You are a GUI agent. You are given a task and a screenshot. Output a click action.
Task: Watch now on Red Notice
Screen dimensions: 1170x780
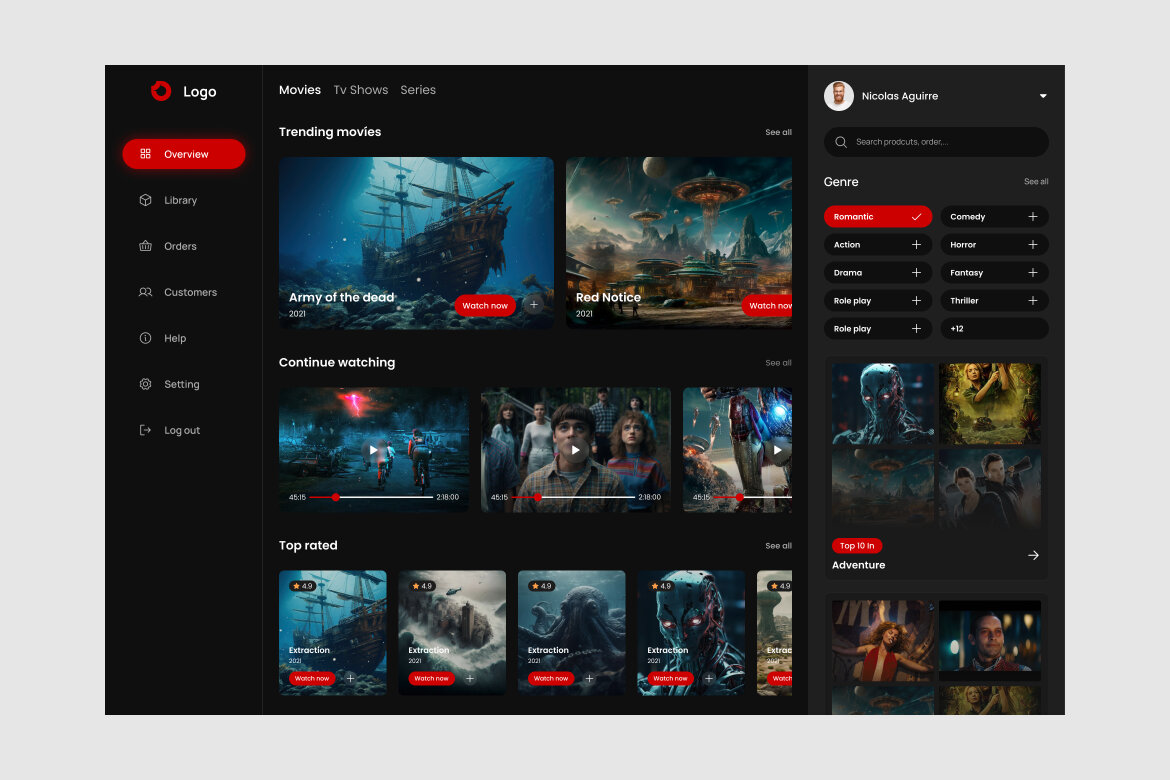click(769, 305)
